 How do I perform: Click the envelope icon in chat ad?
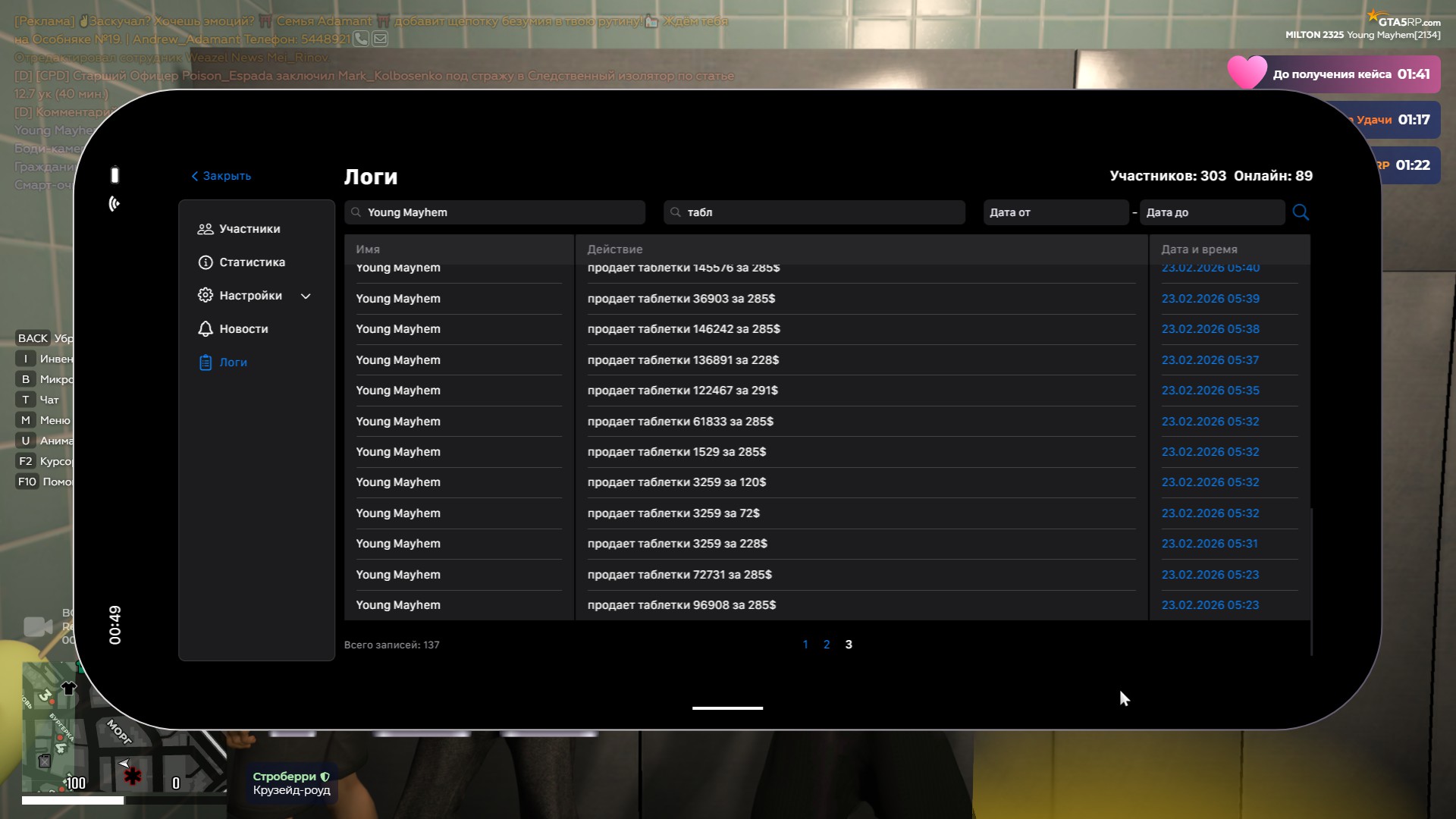(380, 39)
